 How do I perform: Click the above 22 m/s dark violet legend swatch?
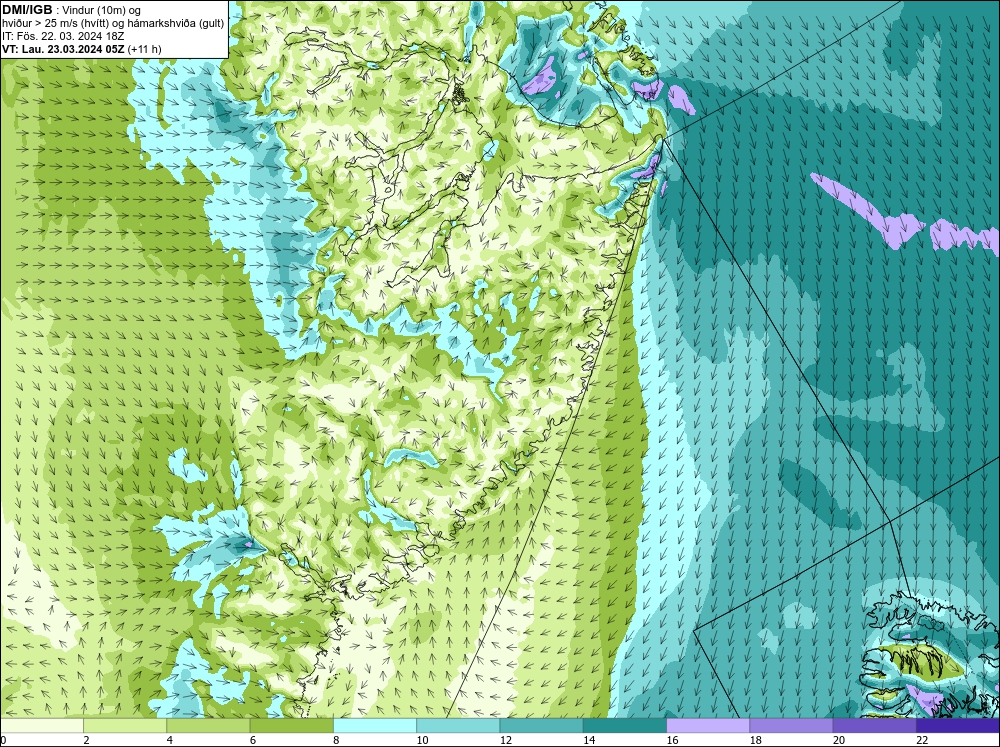pyautogui.click(x=958, y=726)
